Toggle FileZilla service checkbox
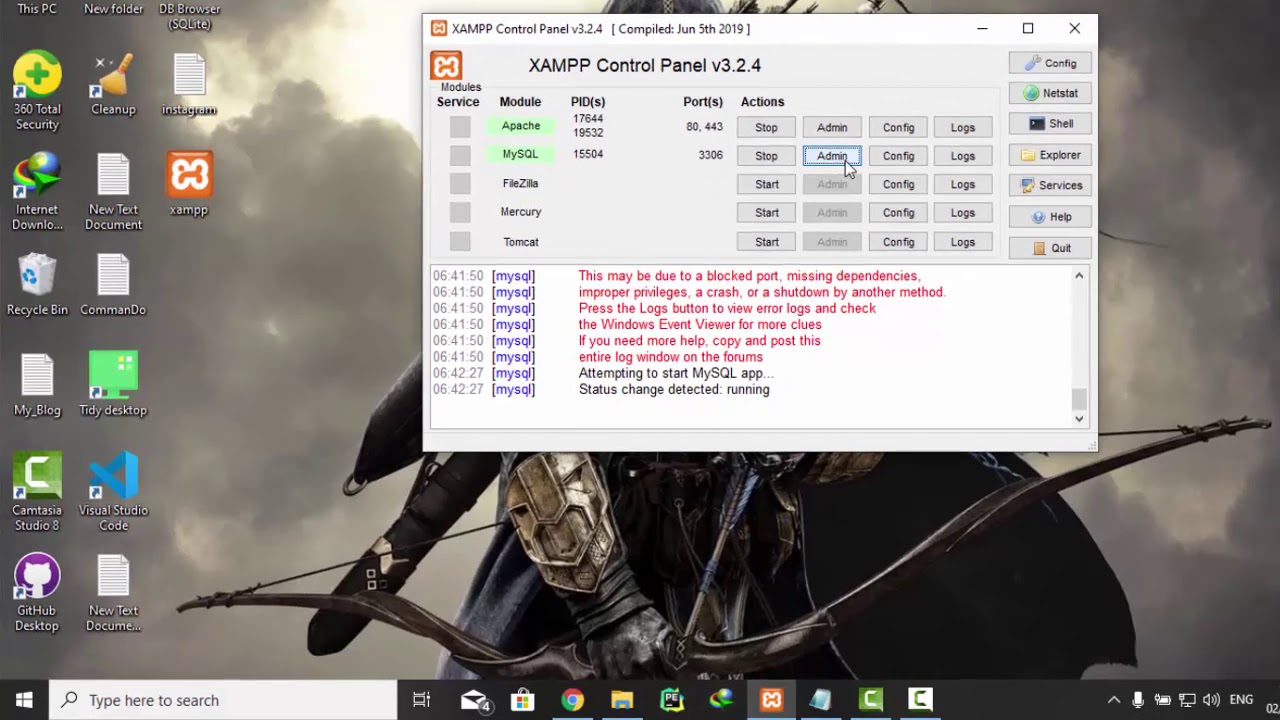 pyautogui.click(x=460, y=184)
